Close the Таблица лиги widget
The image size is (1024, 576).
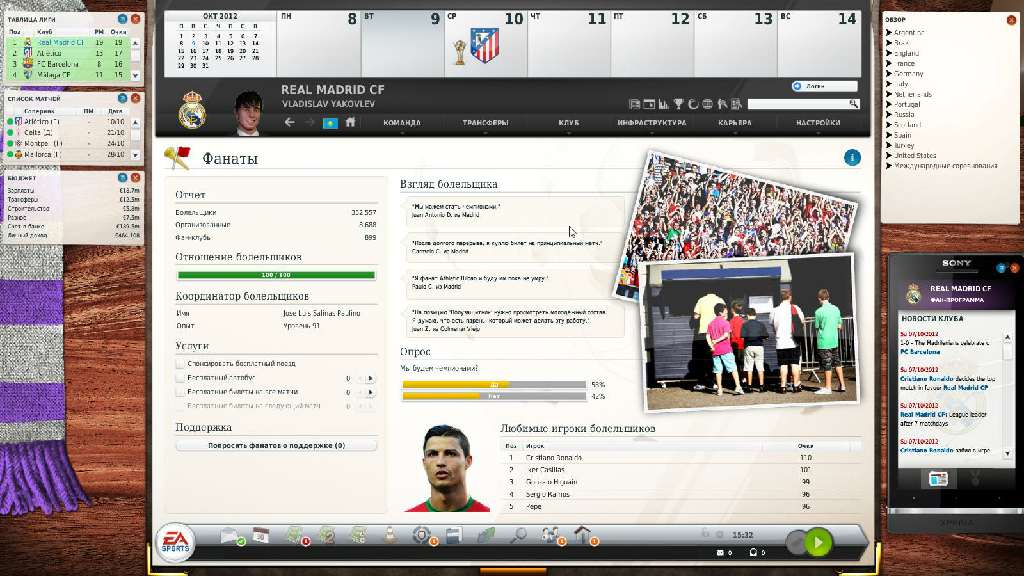[x=135, y=19]
